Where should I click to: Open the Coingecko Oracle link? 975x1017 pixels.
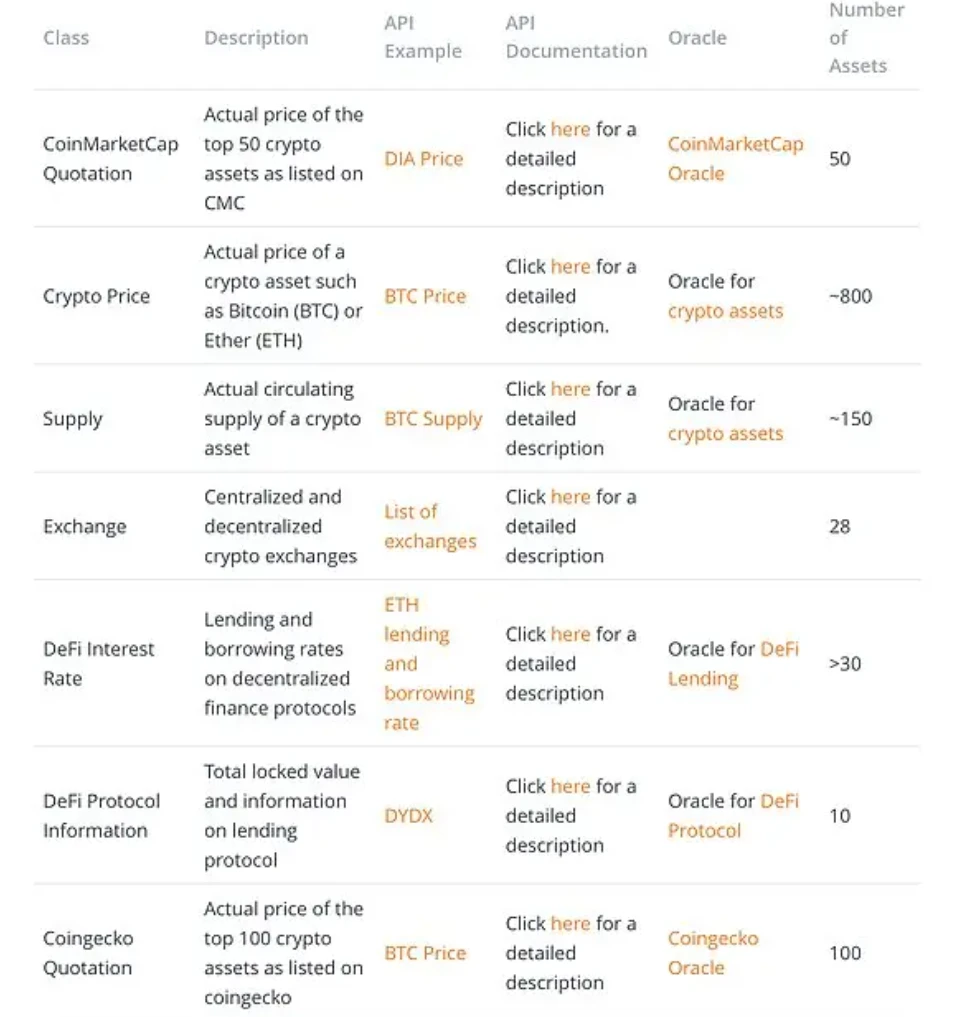713,953
